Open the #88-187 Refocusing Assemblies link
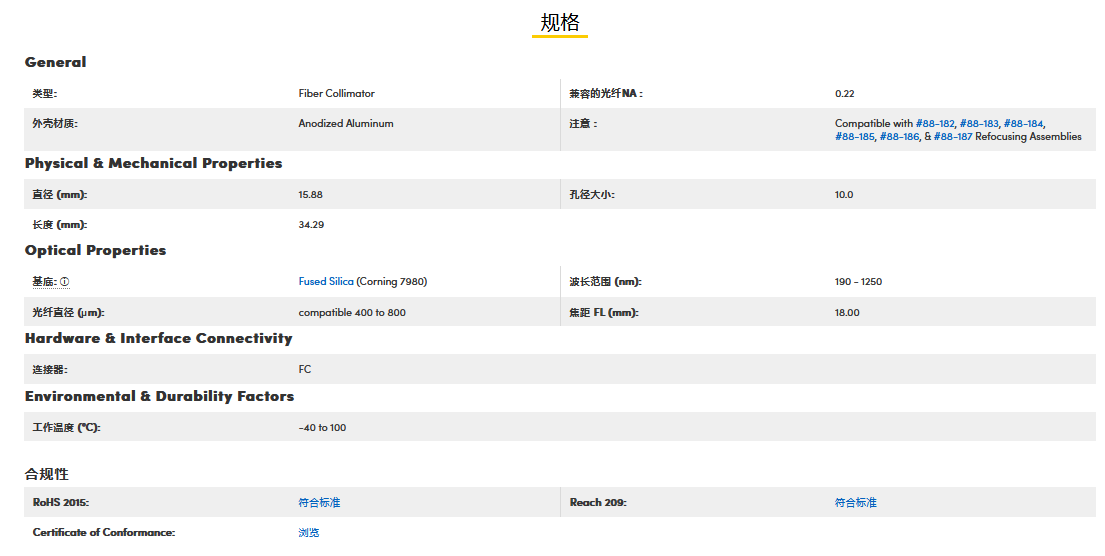The width and height of the screenshot is (1105, 556). point(953,137)
